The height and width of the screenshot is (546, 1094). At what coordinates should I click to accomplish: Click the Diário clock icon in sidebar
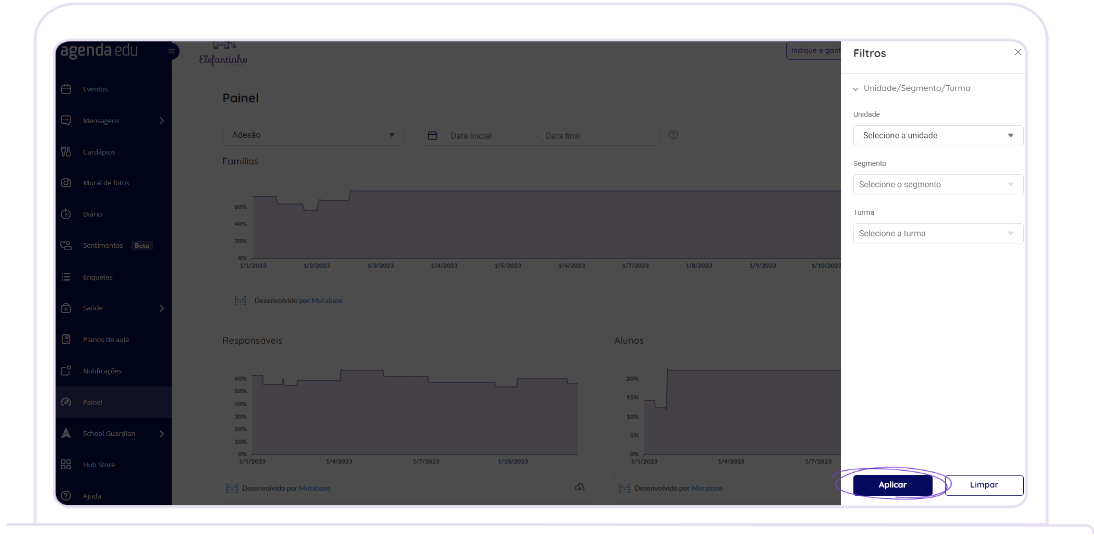tap(66, 214)
